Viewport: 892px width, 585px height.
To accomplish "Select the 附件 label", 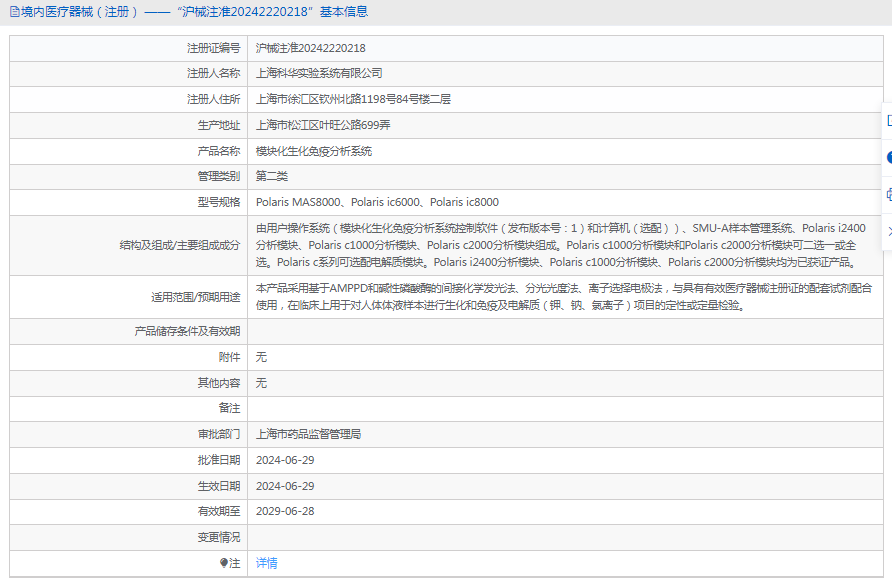I will tap(229, 357).
